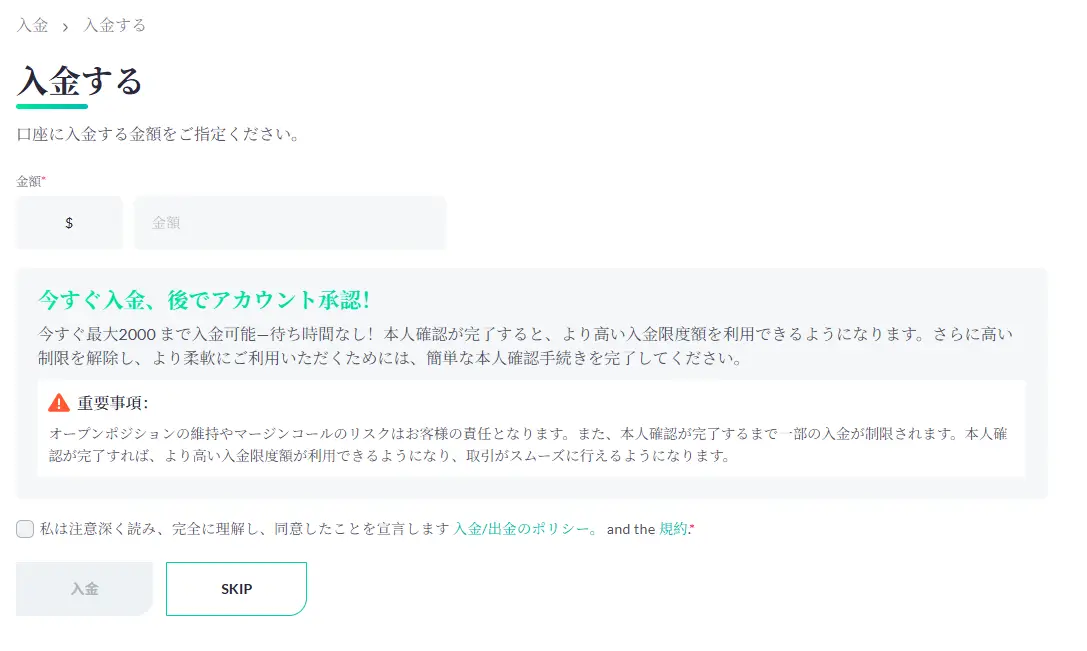Click the green underline below the heading

point(52,105)
